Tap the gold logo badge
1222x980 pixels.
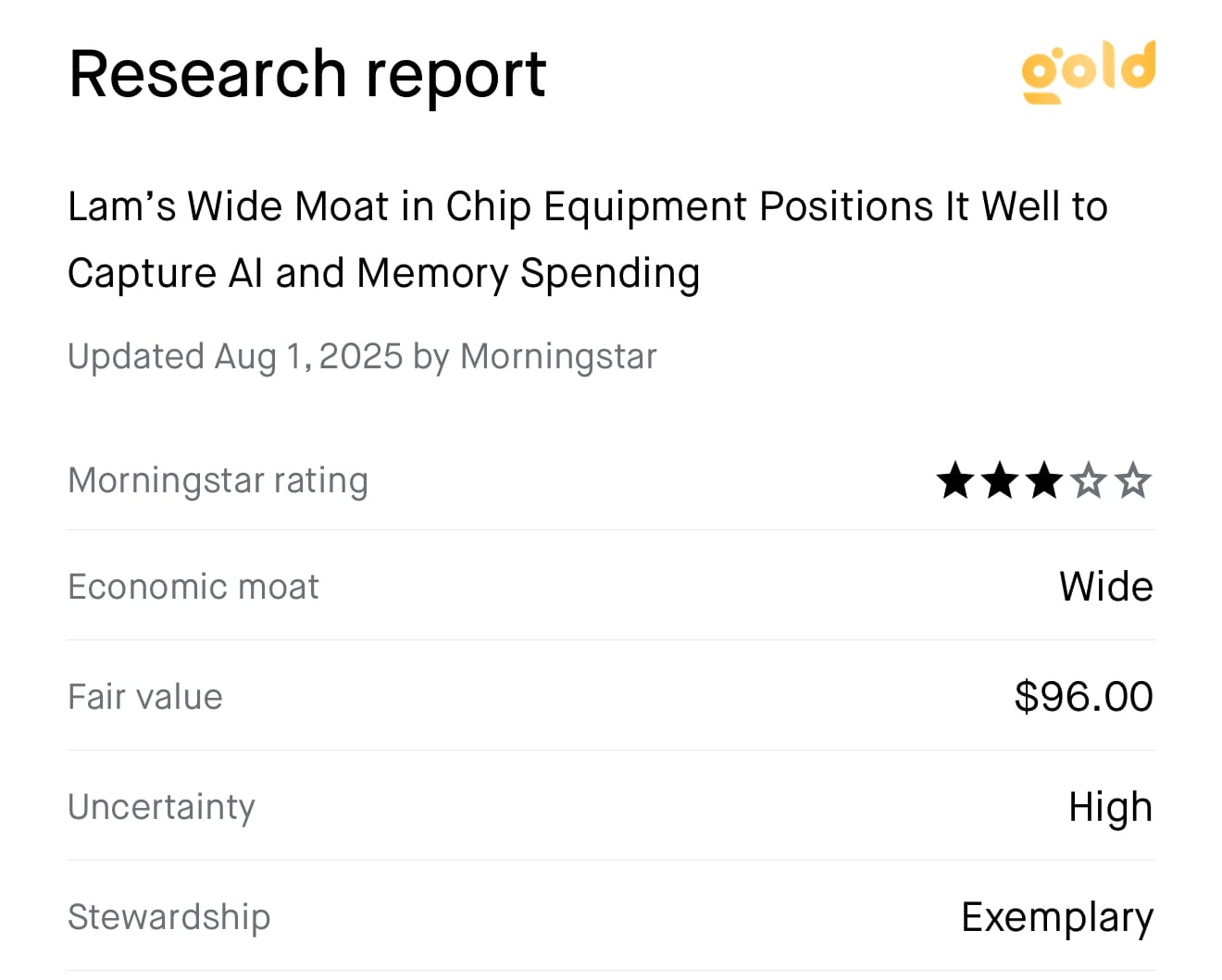click(x=1088, y=71)
